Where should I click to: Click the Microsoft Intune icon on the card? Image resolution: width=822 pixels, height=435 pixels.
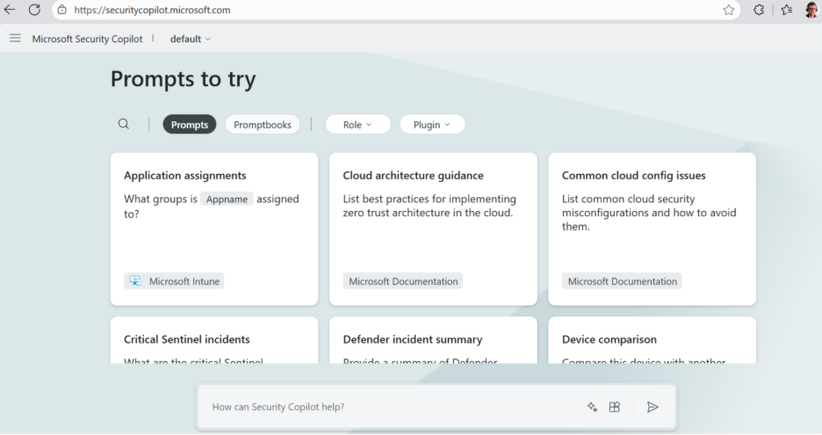(x=135, y=281)
